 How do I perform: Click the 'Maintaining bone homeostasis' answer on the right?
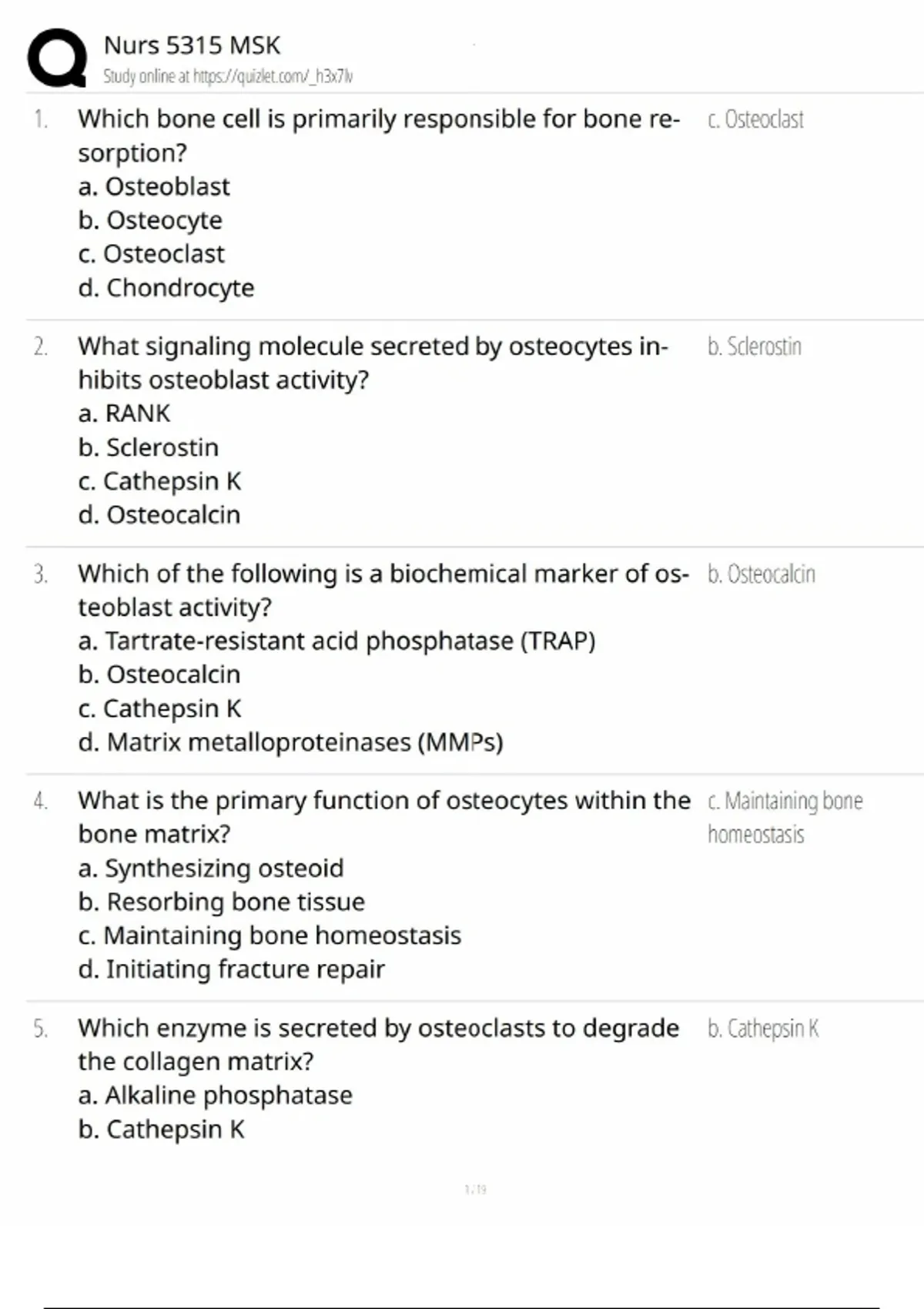(x=785, y=817)
